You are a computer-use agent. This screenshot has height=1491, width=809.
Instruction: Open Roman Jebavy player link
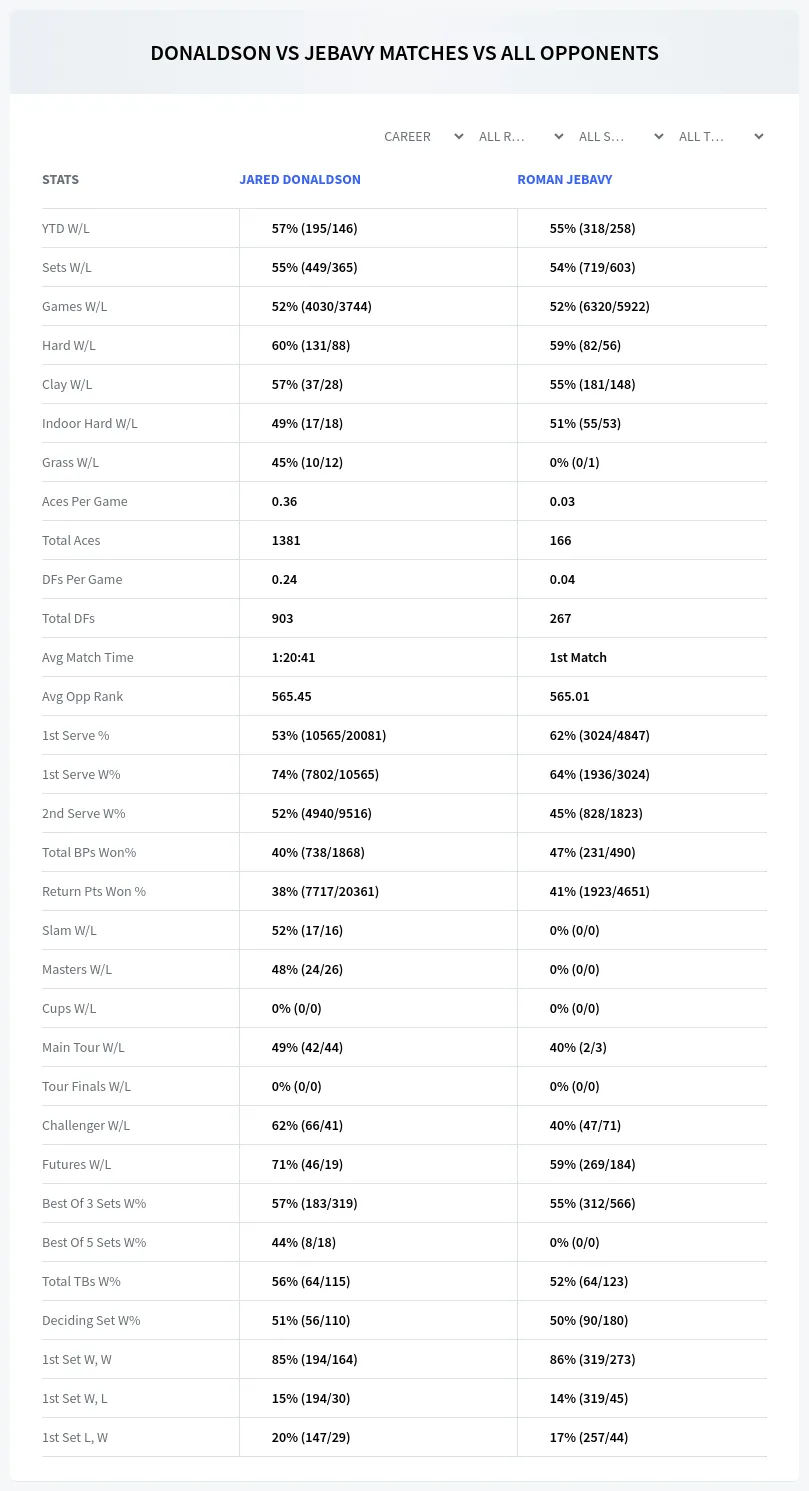coord(565,180)
